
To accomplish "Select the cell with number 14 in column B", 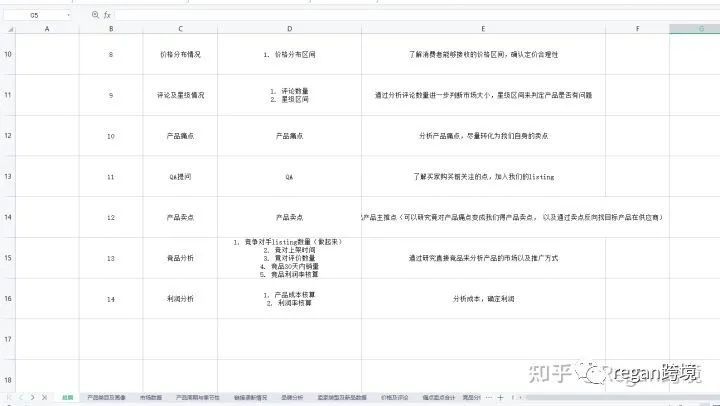I will click(111, 299).
